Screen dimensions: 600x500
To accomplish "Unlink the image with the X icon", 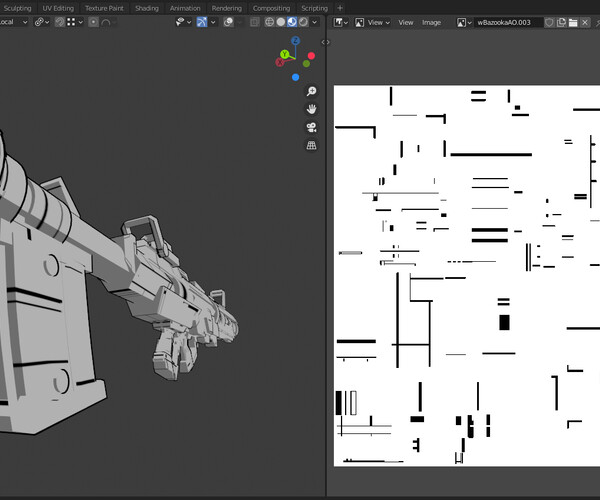I will click(585, 23).
